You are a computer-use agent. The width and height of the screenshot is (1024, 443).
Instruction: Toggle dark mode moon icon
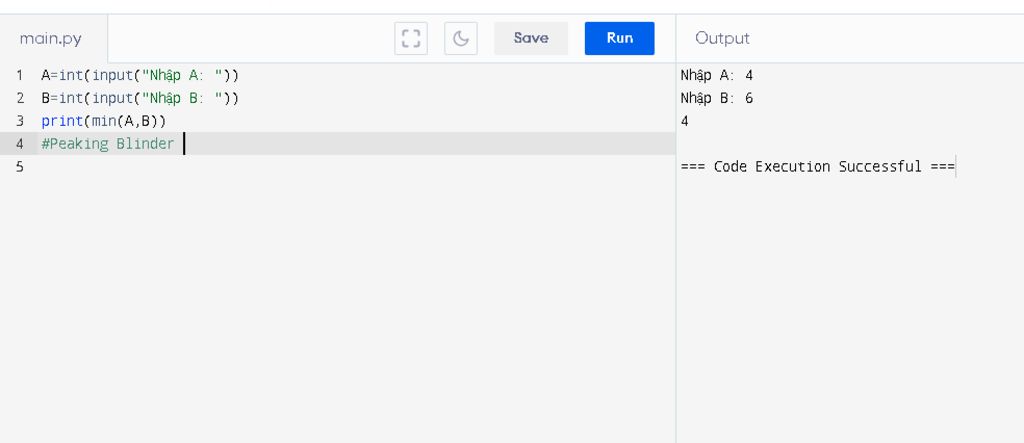pos(461,39)
